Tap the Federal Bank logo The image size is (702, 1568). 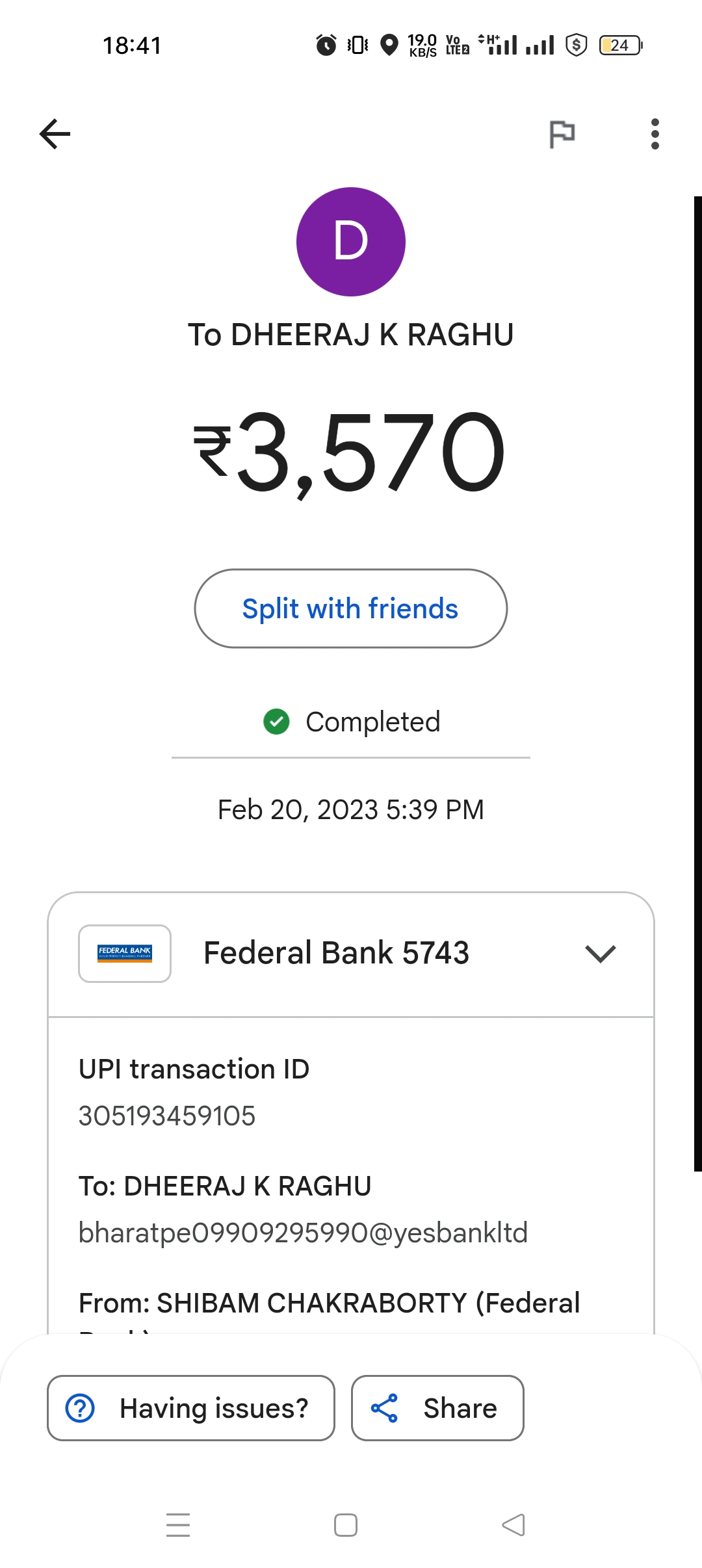(125, 954)
